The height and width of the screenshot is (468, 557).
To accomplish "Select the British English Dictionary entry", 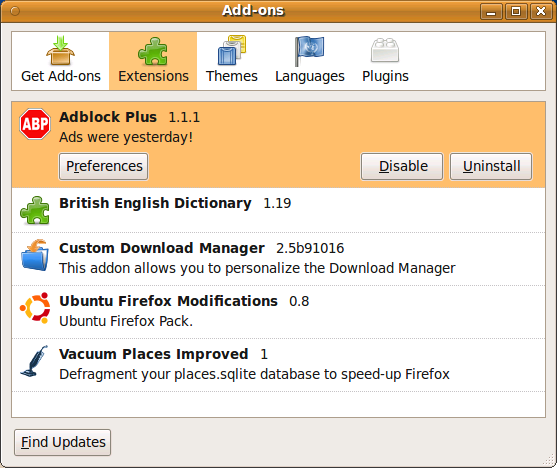I will tap(278, 210).
